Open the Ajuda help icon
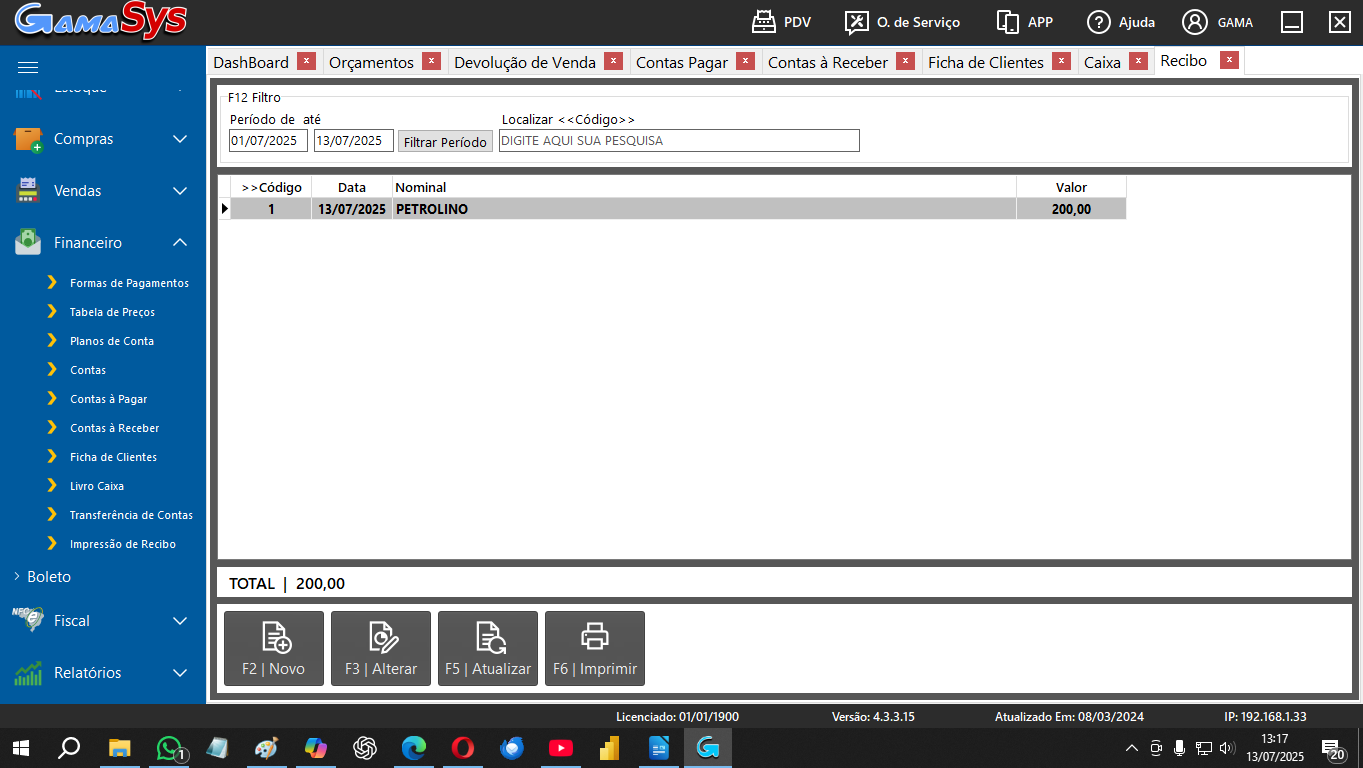 click(1099, 22)
